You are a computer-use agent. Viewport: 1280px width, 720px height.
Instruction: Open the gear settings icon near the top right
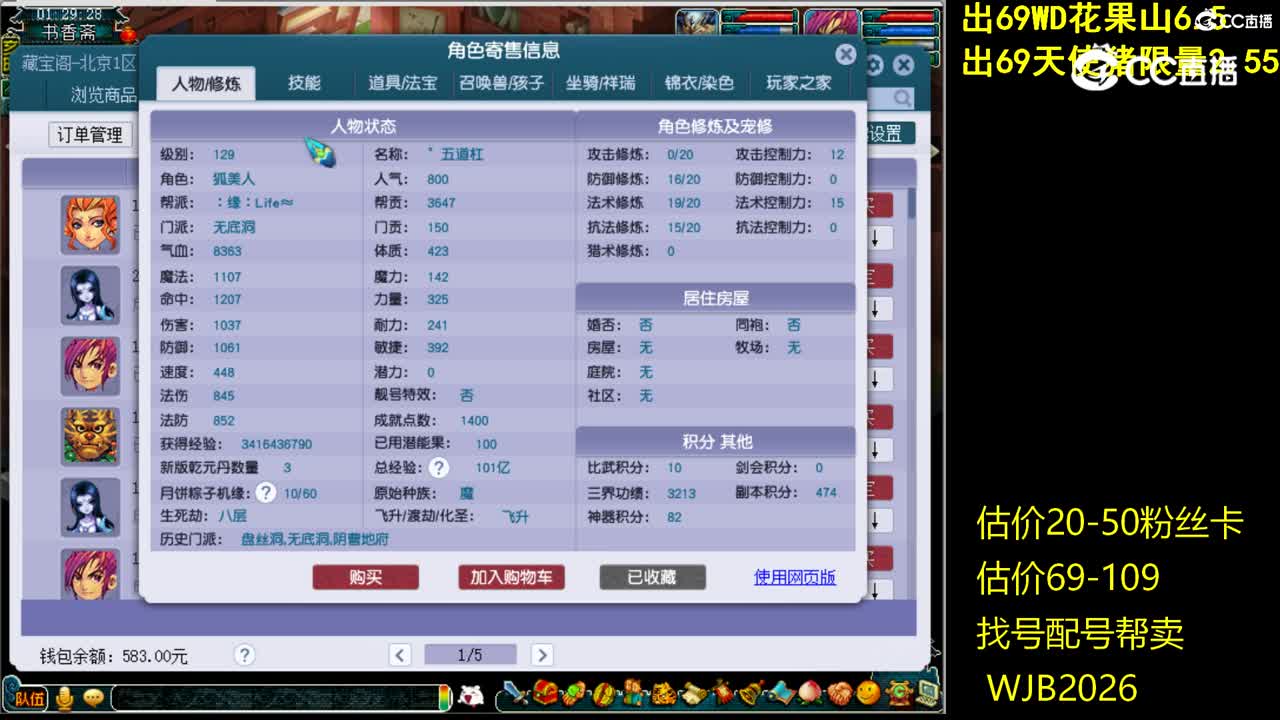click(873, 64)
